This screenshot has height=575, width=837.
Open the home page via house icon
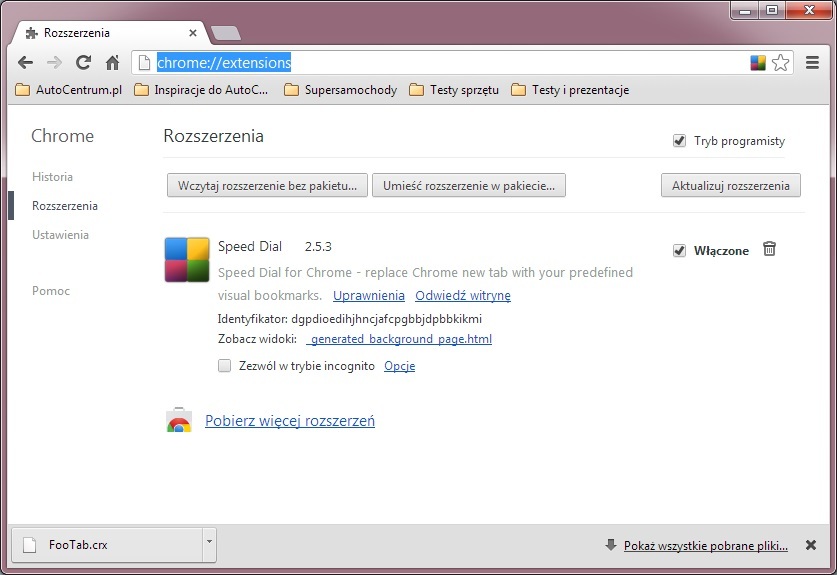point(112,62)
